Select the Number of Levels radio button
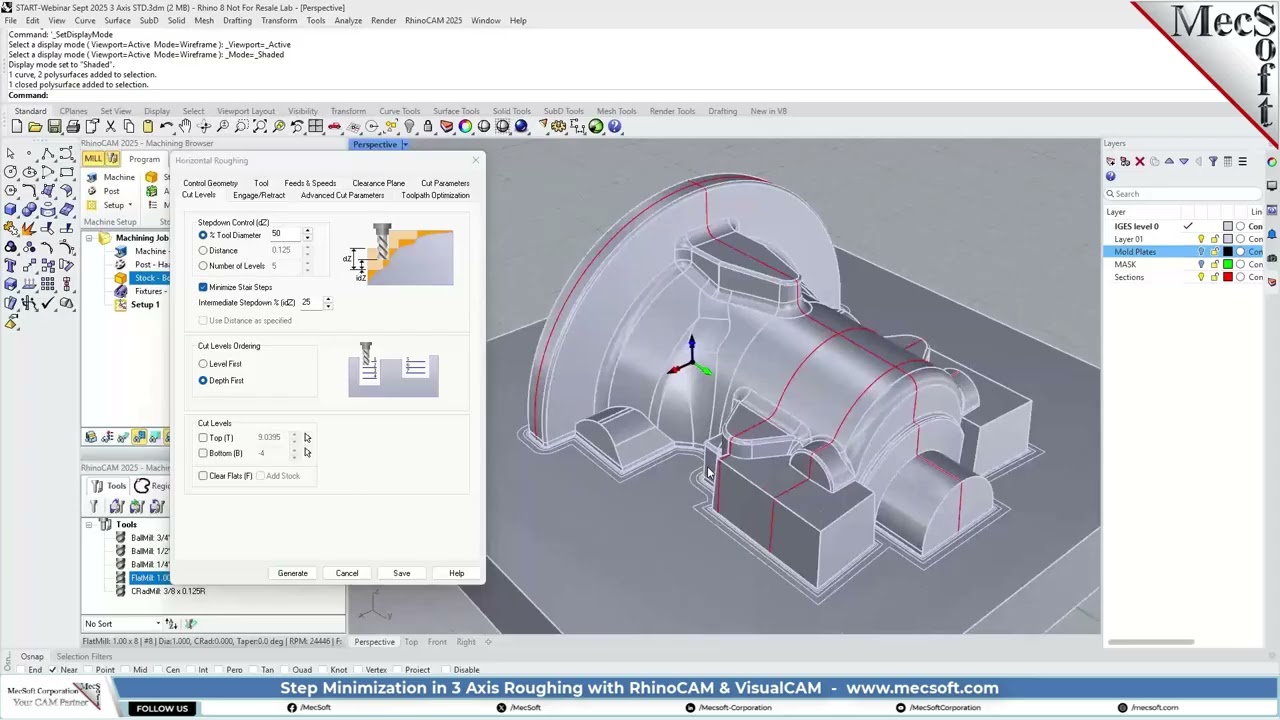This screenshot has height=720, width=1280. tap(203, 266)
